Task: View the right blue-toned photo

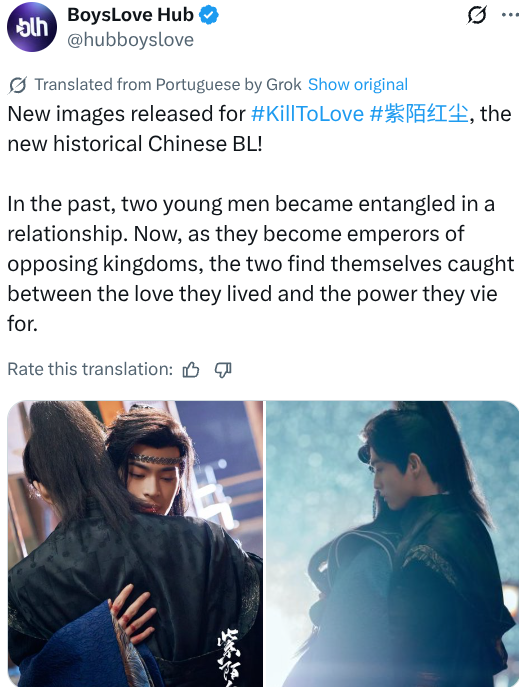Action: click(x=392, y=544)
